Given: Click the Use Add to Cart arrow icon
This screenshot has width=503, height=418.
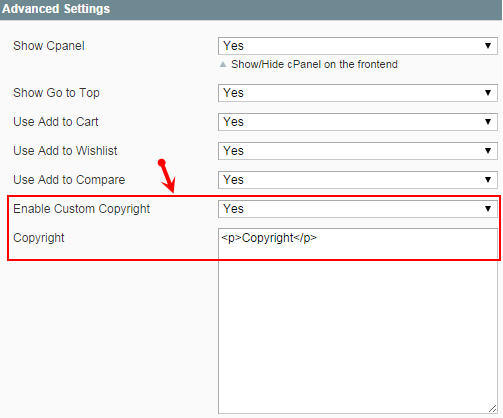Looking at the screenshot, I should [488, 122].
